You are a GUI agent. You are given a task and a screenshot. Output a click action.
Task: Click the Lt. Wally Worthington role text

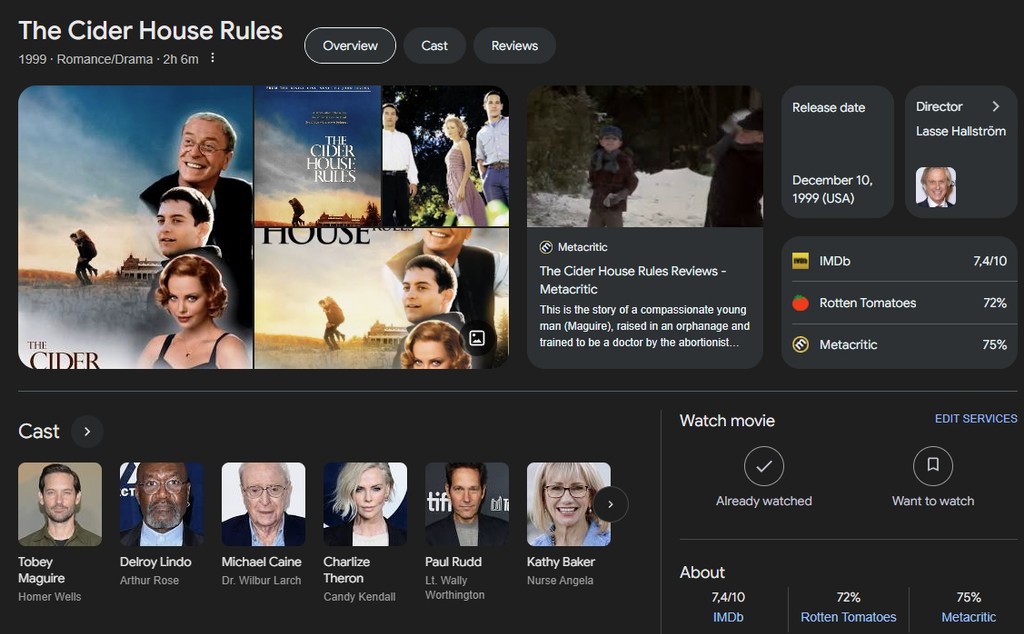[455, 588]
